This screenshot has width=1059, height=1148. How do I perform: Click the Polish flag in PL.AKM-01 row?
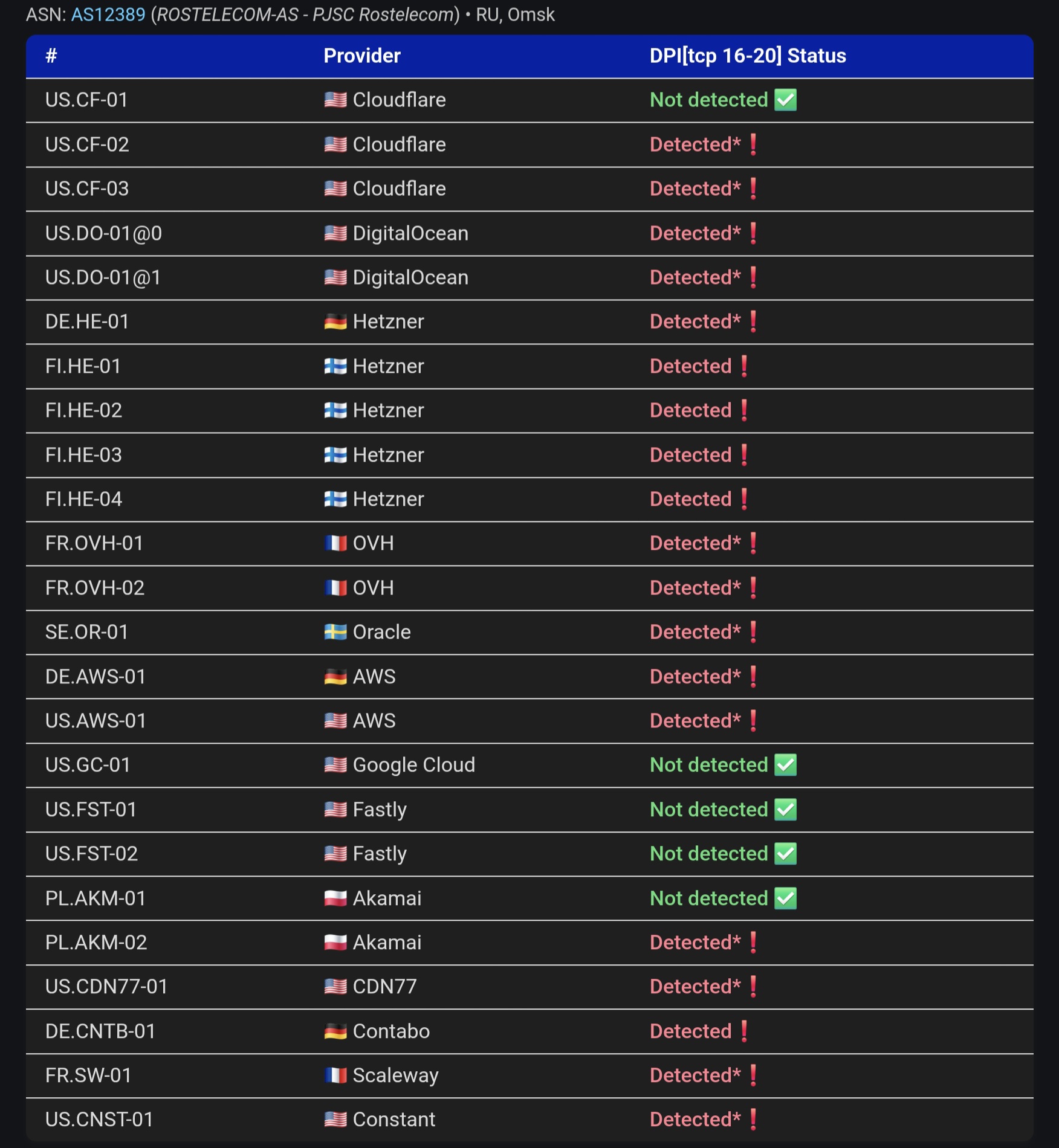tap(335, 898)
